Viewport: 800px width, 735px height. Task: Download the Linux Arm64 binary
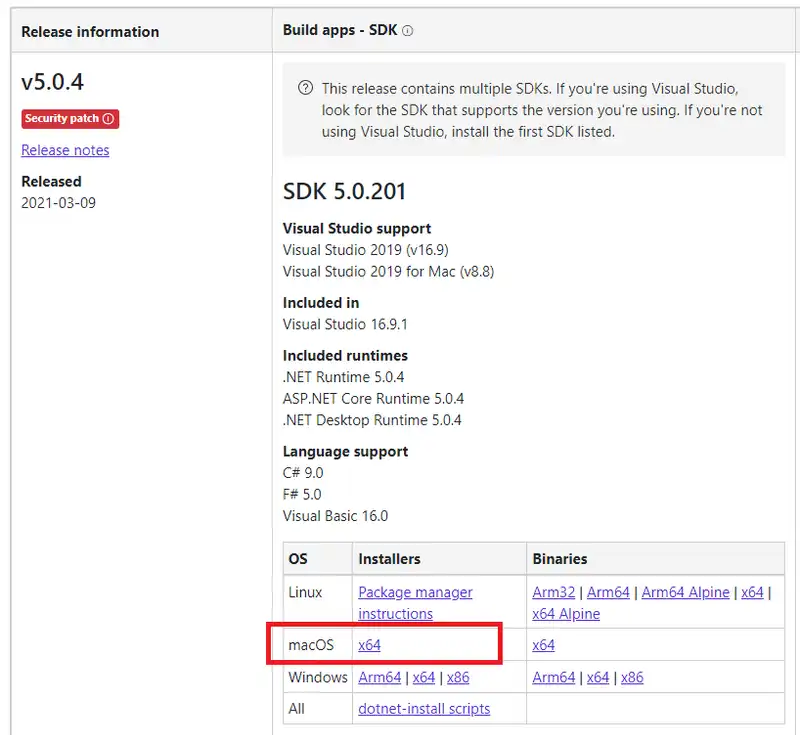(608, 592)
